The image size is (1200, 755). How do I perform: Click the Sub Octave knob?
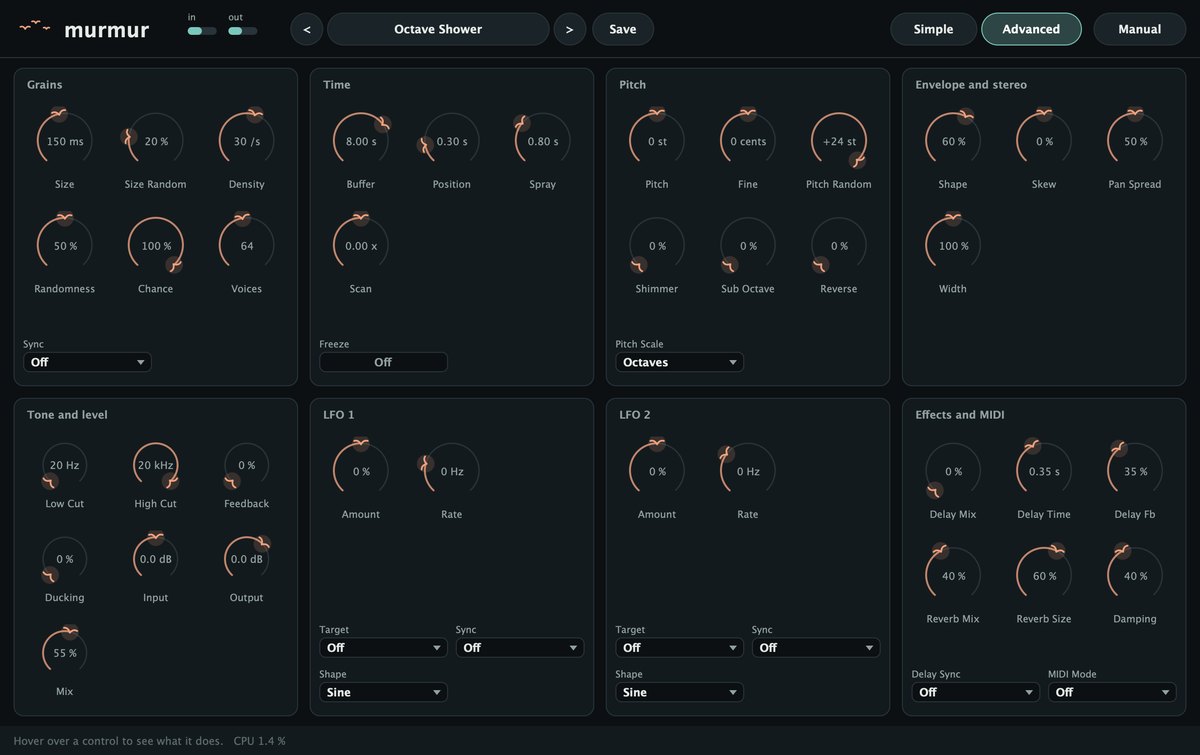[748, 246]
